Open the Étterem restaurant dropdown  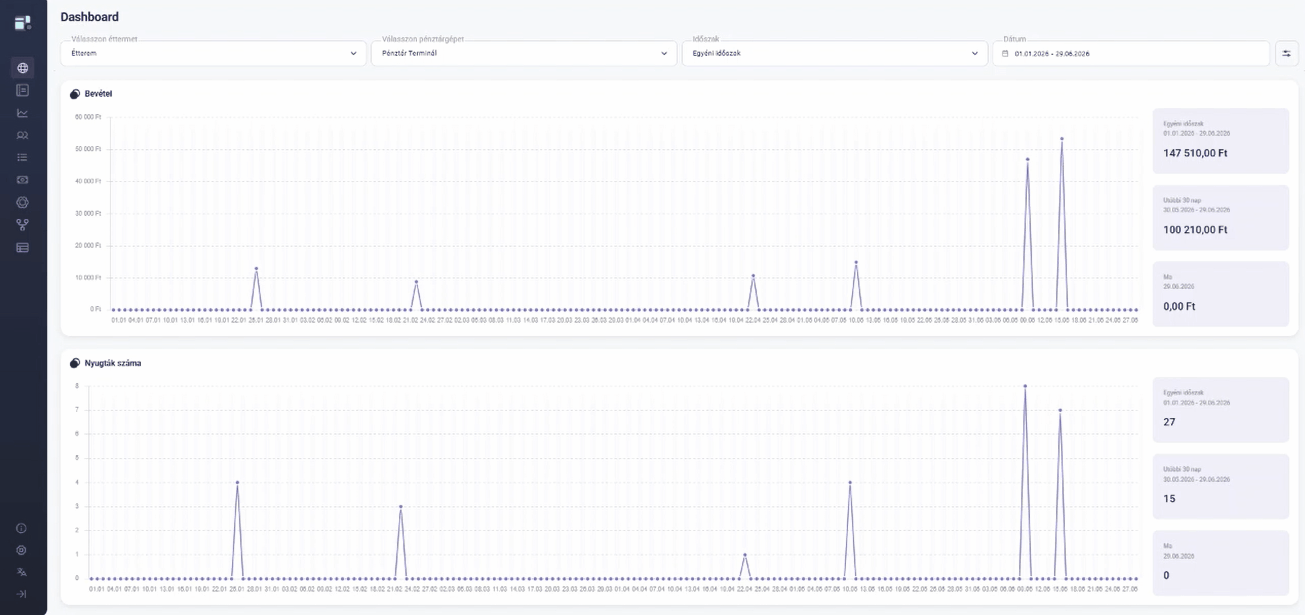click(x=213, y=54)
